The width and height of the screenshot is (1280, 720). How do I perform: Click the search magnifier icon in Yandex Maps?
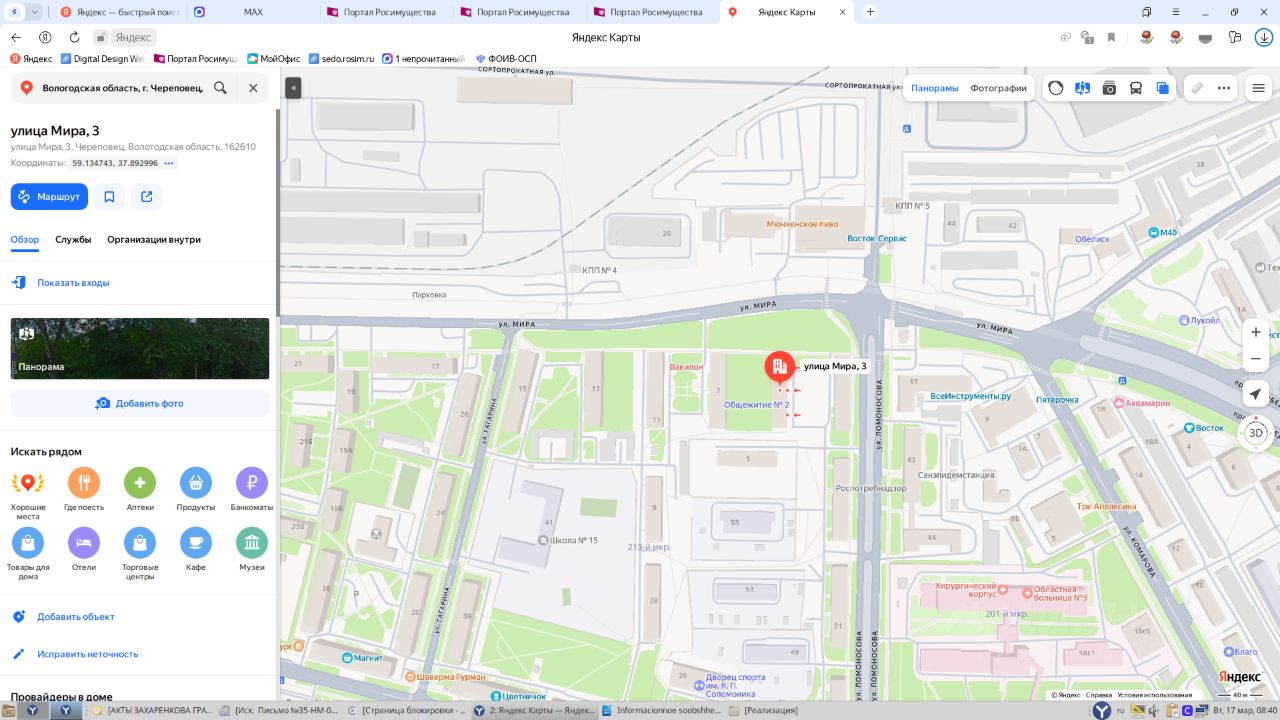(220, 88)
